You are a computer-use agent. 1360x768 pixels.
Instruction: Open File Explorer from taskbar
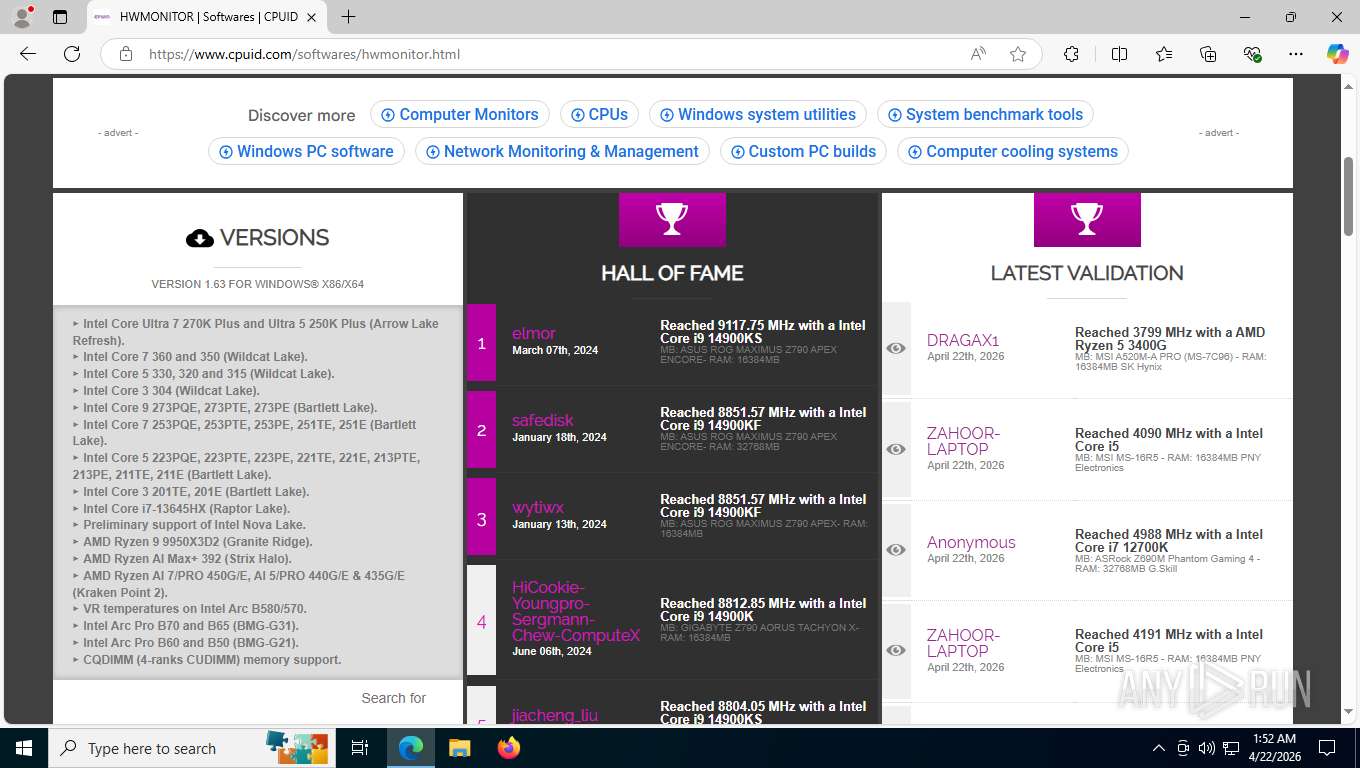click(459, 748)
